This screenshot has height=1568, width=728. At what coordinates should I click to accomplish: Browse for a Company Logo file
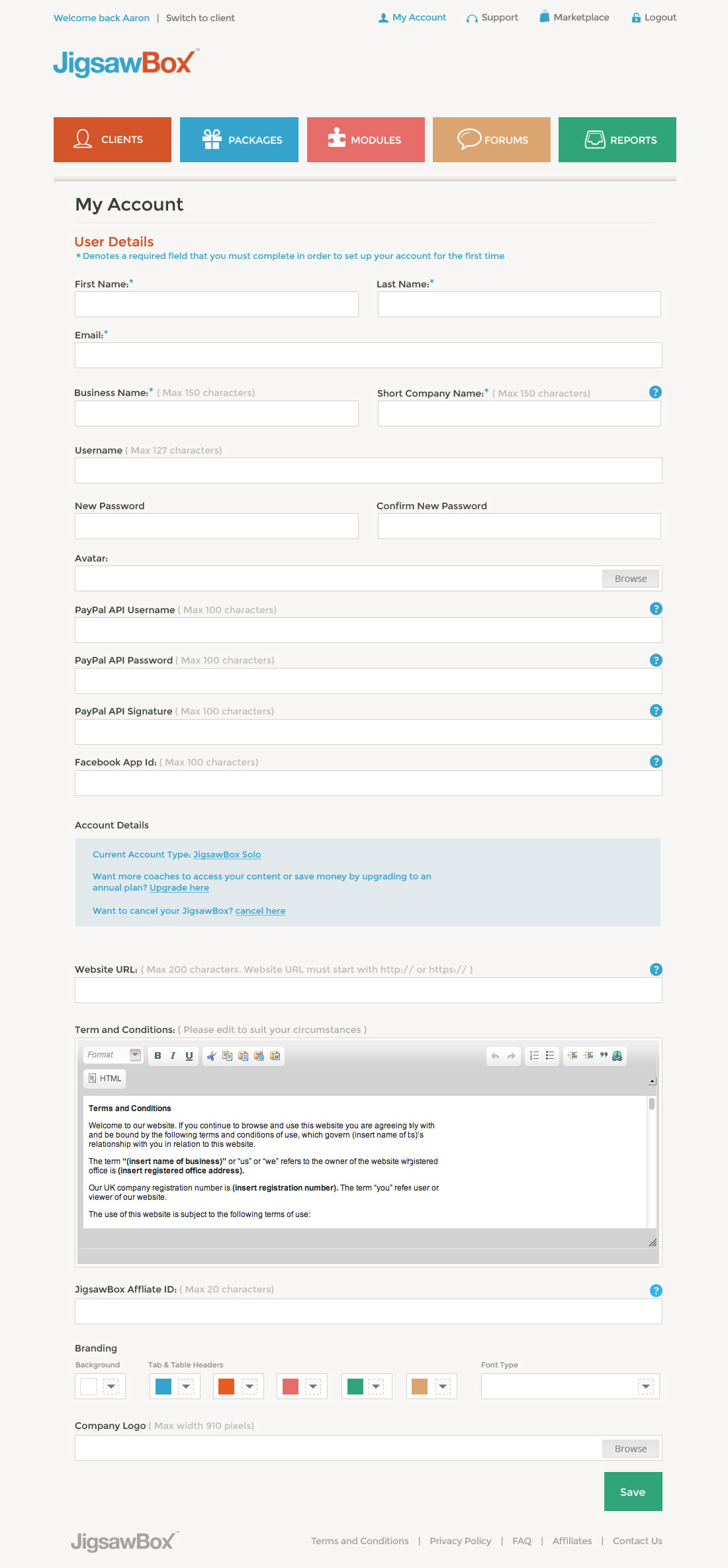631,1449
